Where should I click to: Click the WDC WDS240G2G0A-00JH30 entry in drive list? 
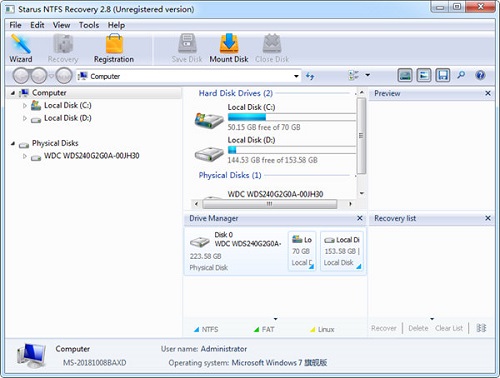click(275, 194)
